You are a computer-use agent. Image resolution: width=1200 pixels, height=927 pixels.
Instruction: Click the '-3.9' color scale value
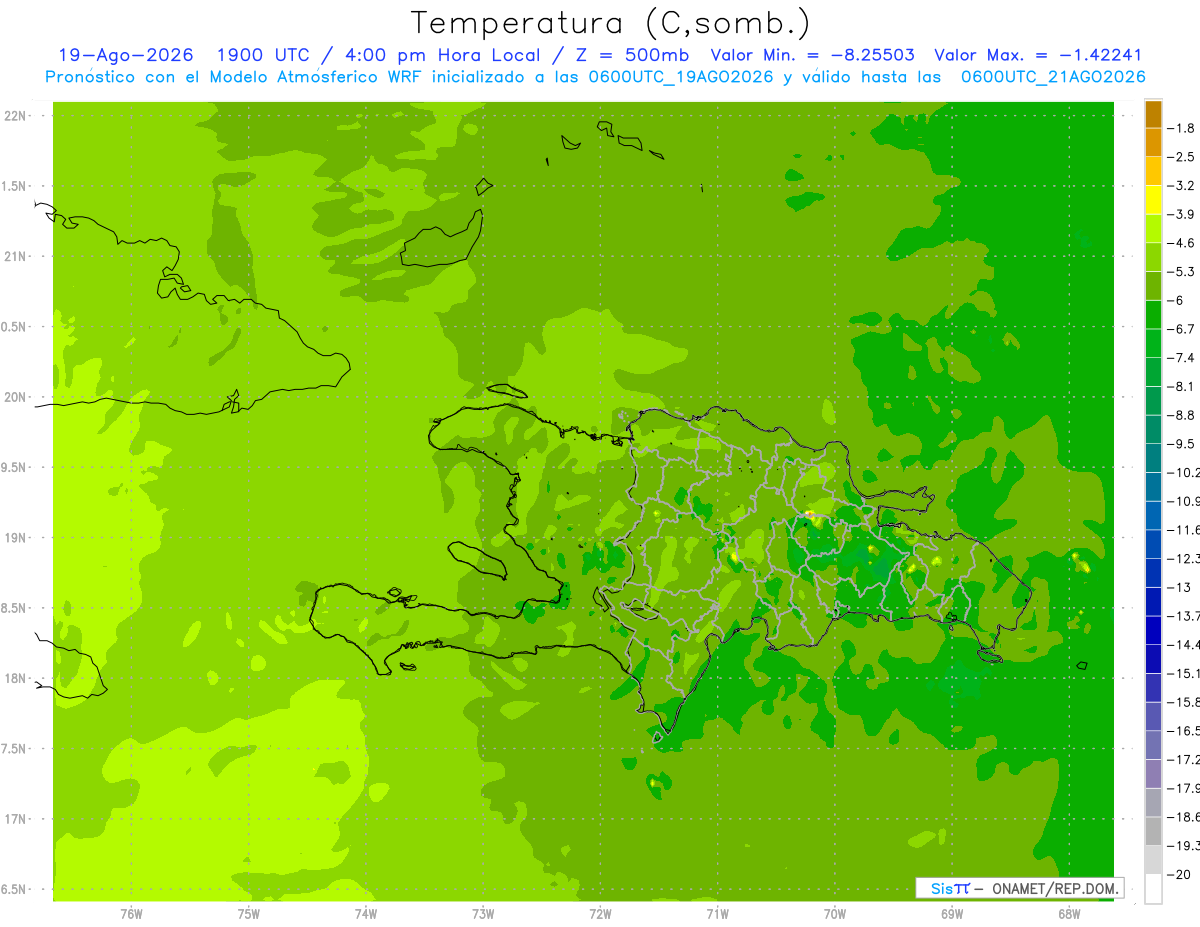pyautogui.click(x=1181, y=214)
